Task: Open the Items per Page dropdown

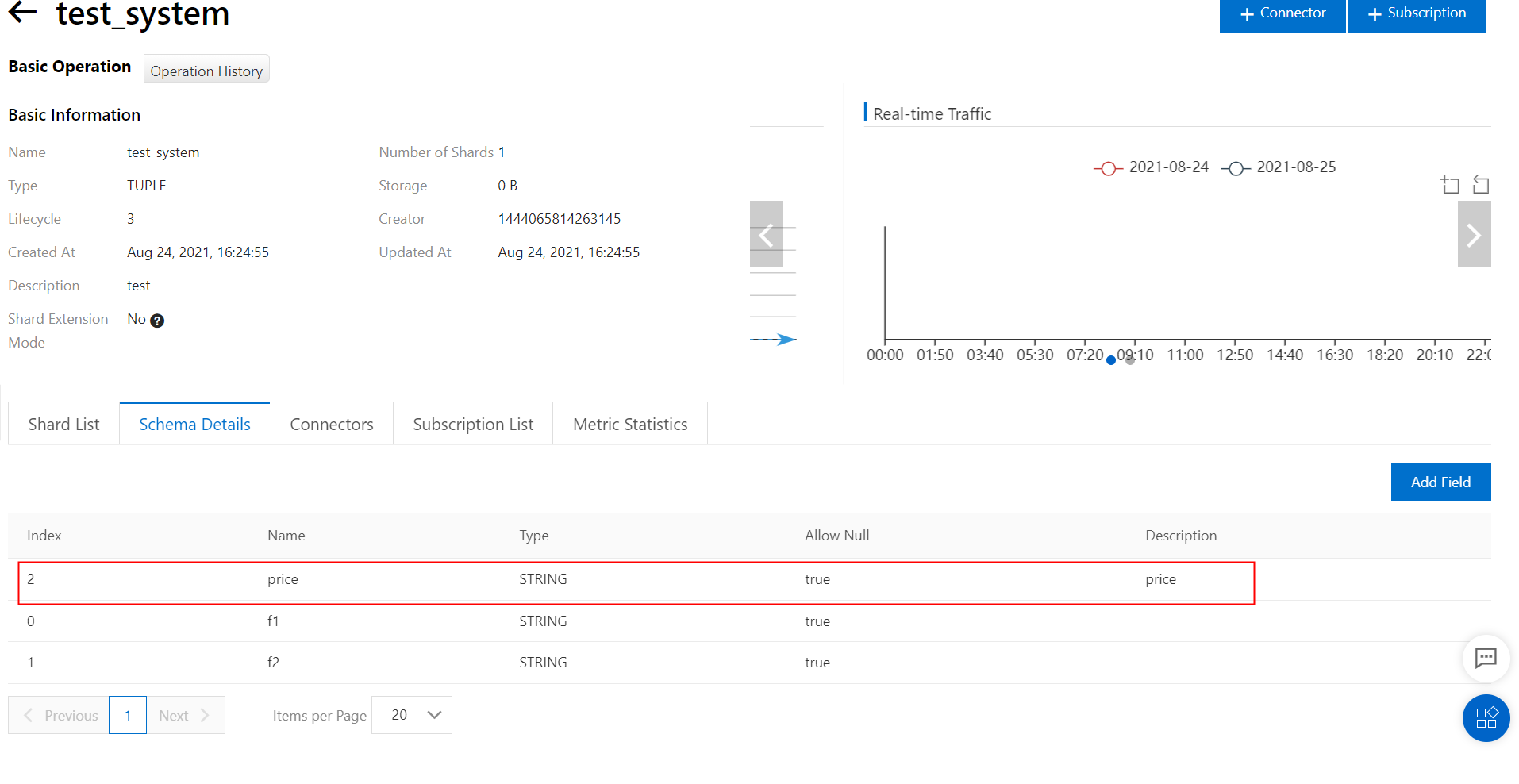Action: tap(412, 715)
